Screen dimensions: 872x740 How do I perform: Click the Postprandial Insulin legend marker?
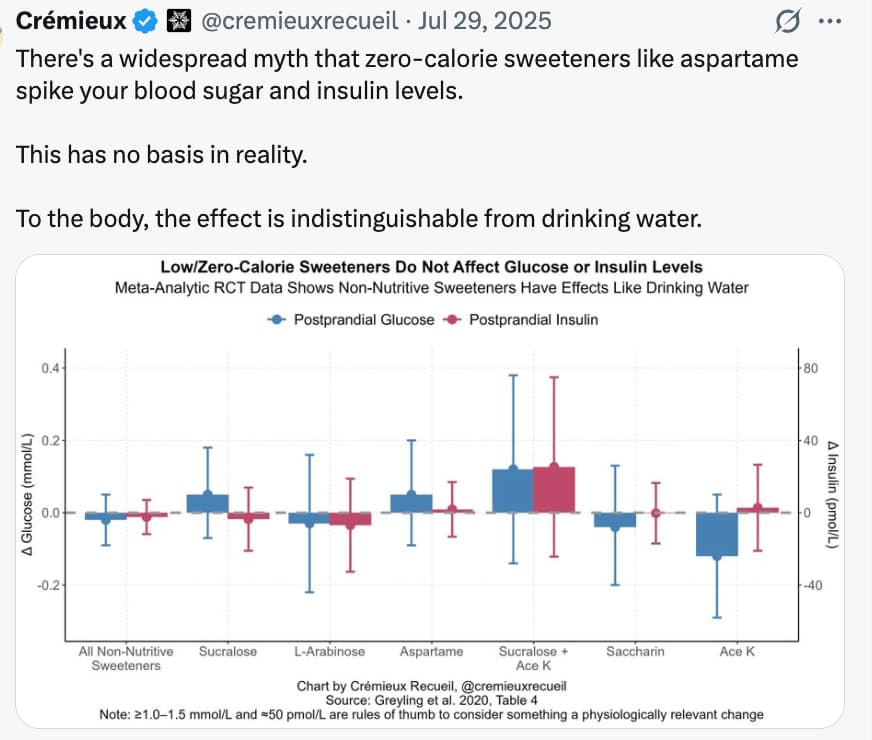click(451, 320)
